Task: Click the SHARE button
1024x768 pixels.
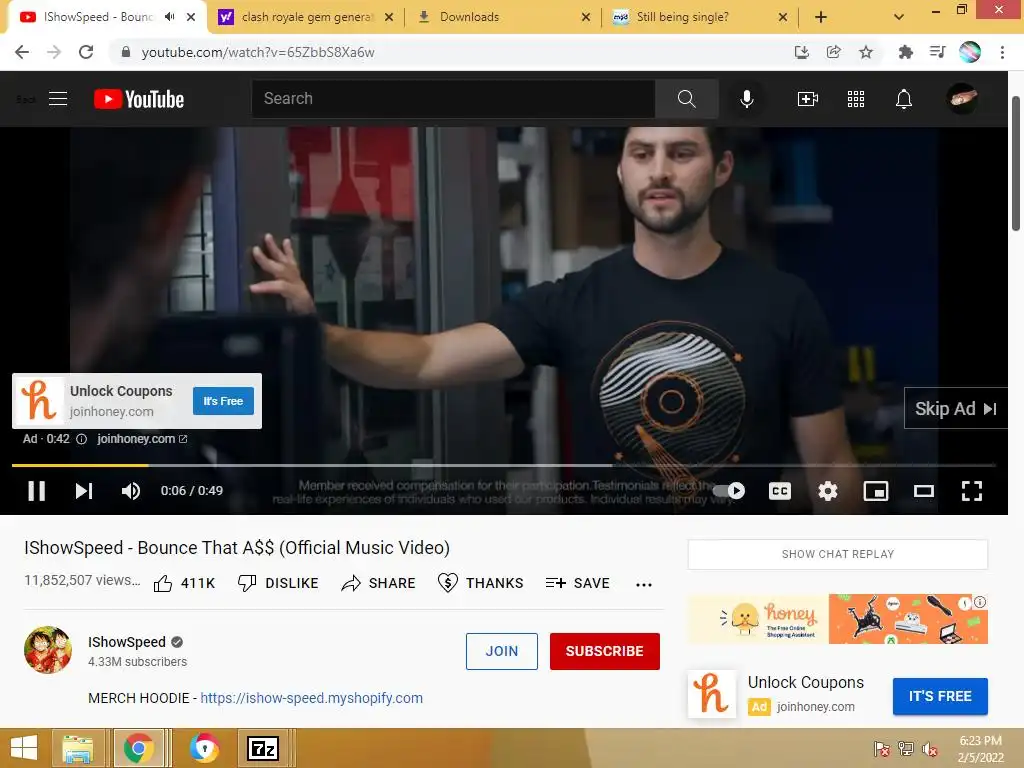Action: (x=378, y=583)
